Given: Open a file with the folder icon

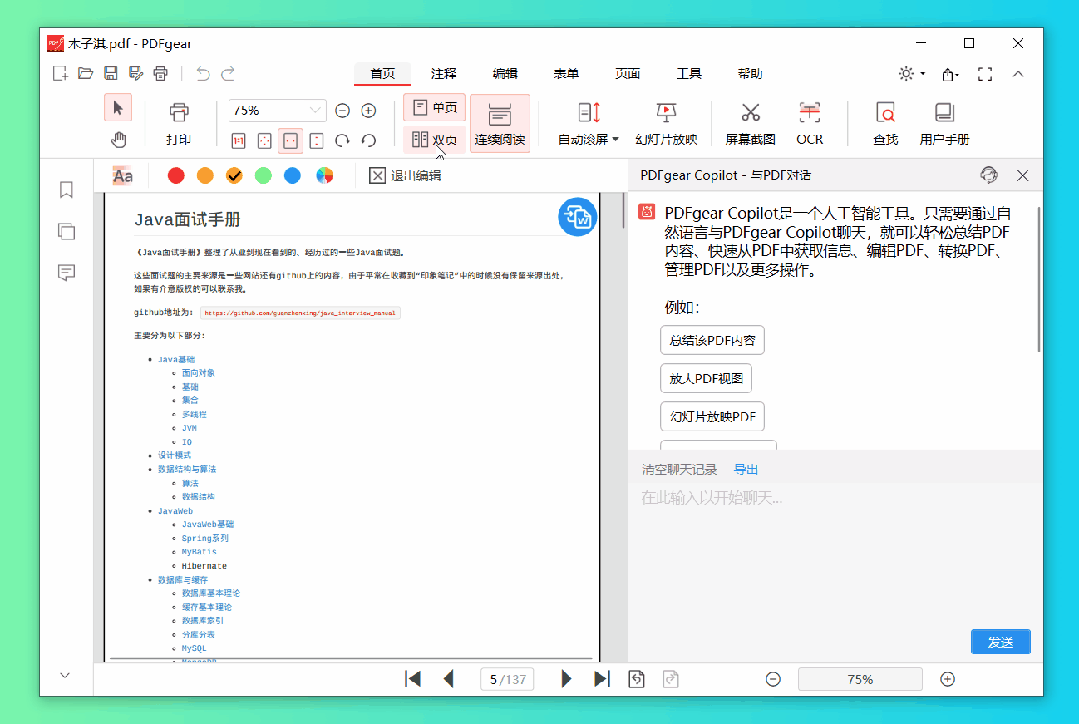Looking at the screenshot, I should click(x=85, y=73).
